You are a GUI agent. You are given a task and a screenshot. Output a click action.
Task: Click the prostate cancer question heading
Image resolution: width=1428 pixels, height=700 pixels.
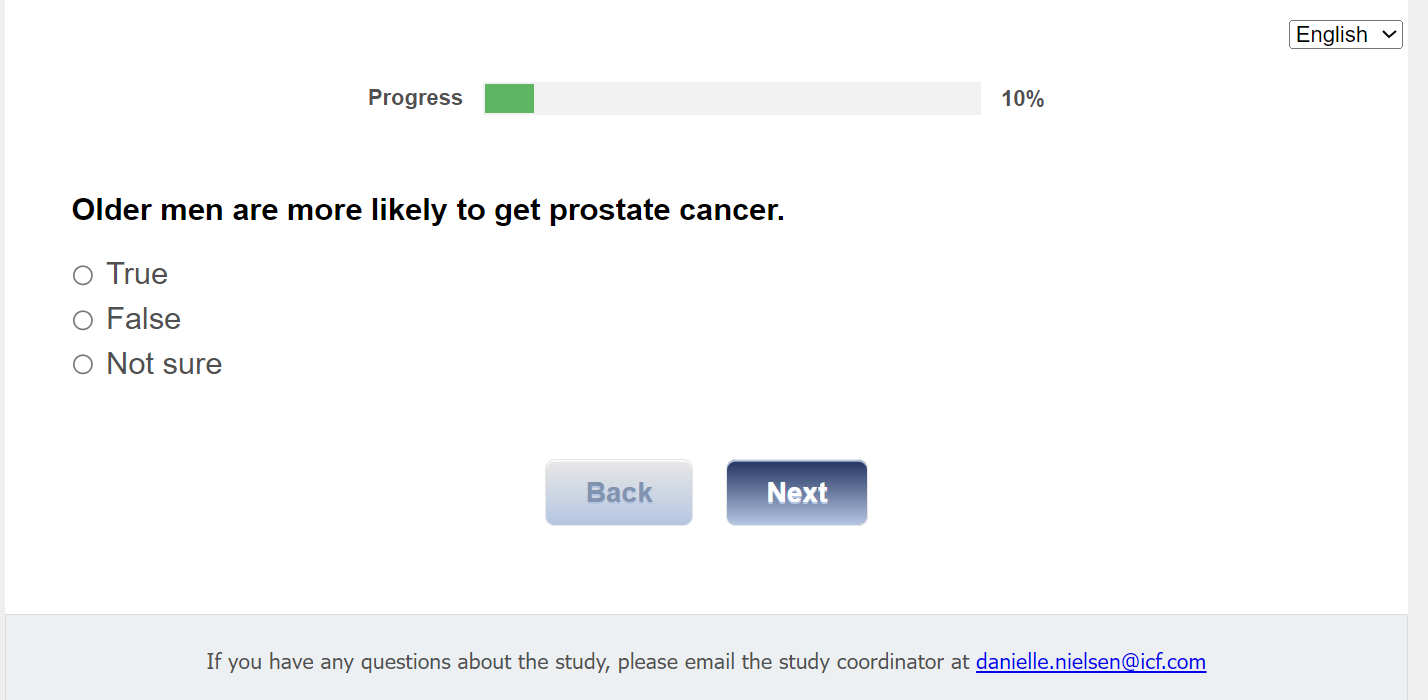(x=428, y=210)
